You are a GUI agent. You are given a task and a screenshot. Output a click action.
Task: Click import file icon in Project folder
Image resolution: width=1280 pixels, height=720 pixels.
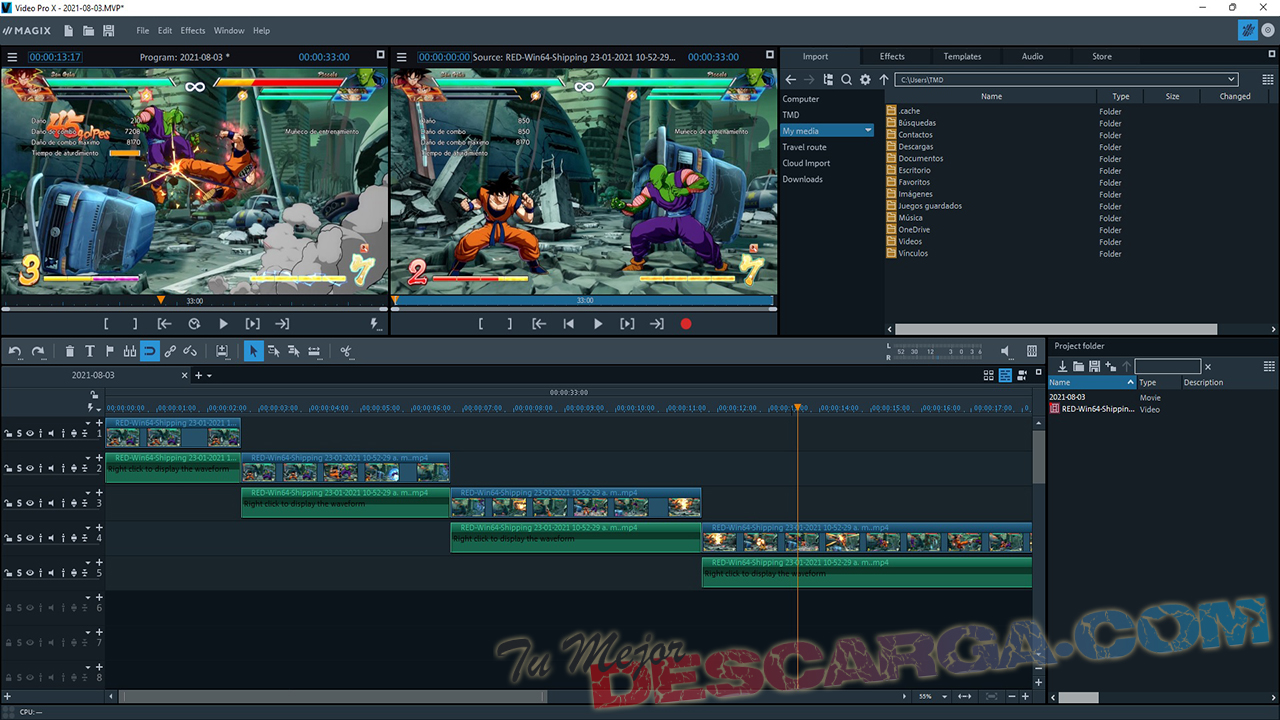pyautogui.click(x=1062, y=367)
